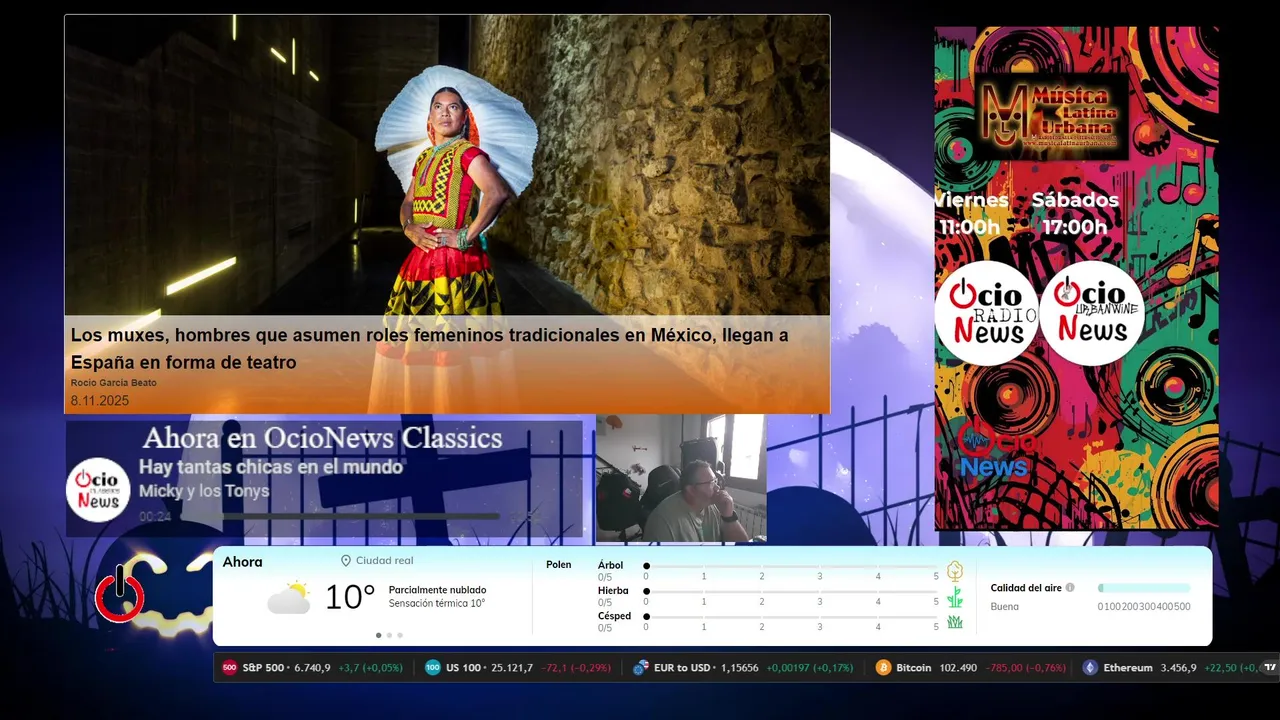Click the artist name Micky y los Tonys
The image size is (1280, 720).
click(x=204, y=491)
